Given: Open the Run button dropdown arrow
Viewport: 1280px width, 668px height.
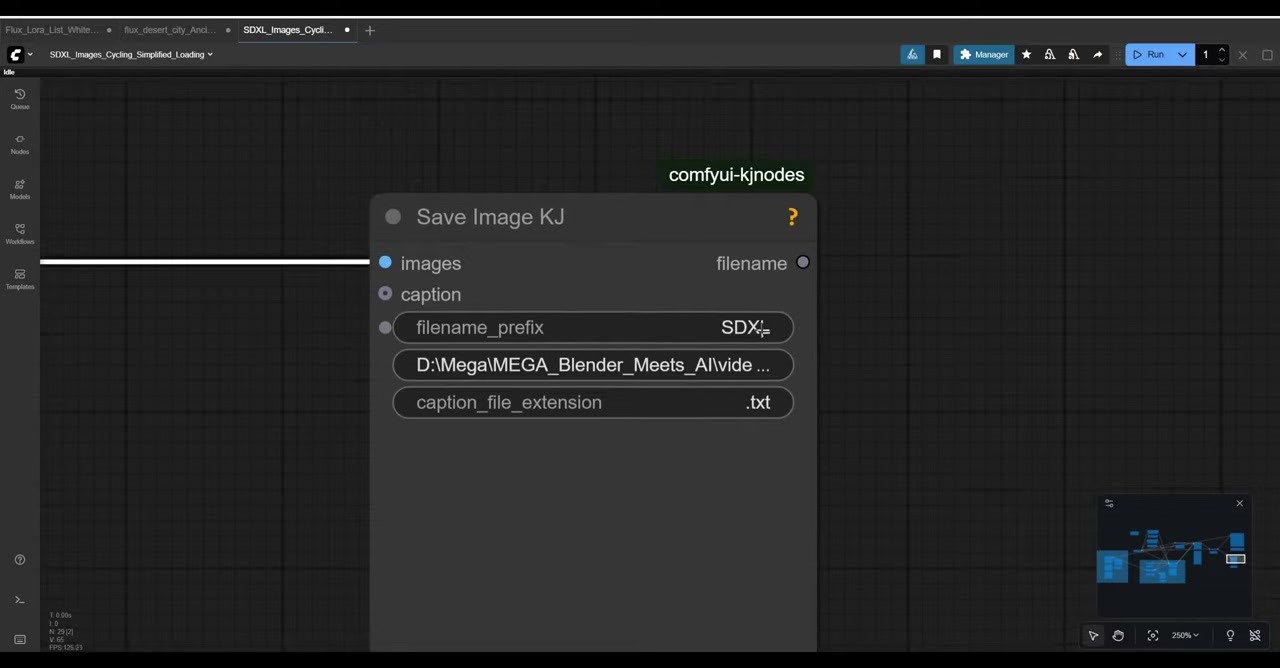Looking at the screenshot, I should [x=1182, y=55].
